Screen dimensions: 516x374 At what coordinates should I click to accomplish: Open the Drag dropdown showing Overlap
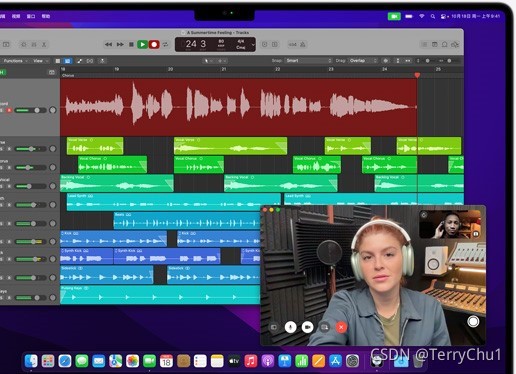point(363,61)
